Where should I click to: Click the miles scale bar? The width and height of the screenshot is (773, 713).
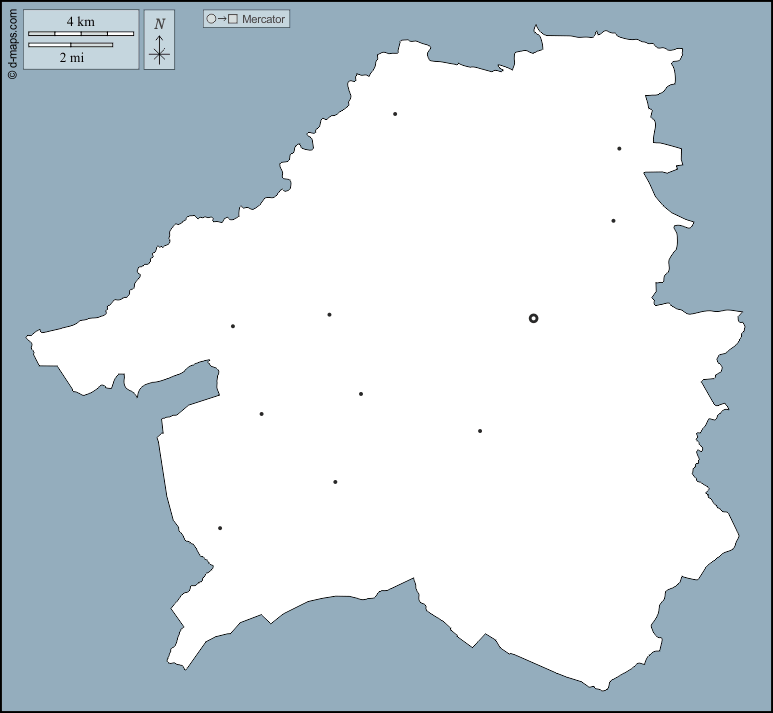click(70, 45)
